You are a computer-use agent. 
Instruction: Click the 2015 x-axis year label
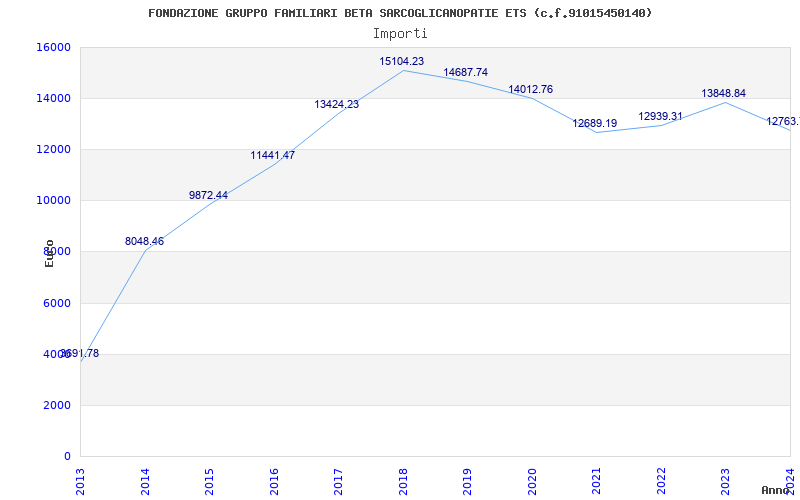[x=210, y=482]
